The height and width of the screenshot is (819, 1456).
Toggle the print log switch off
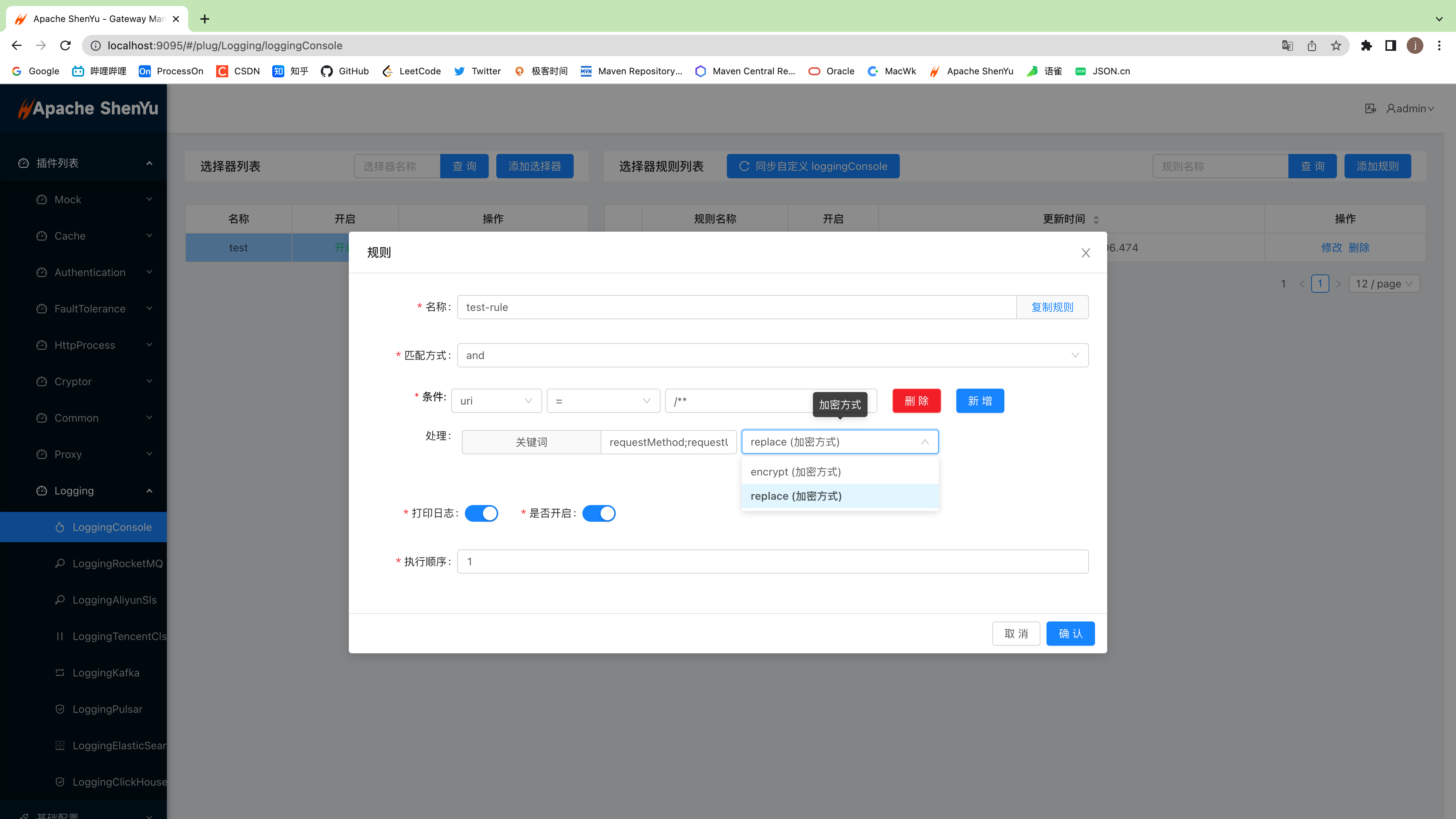481,513
